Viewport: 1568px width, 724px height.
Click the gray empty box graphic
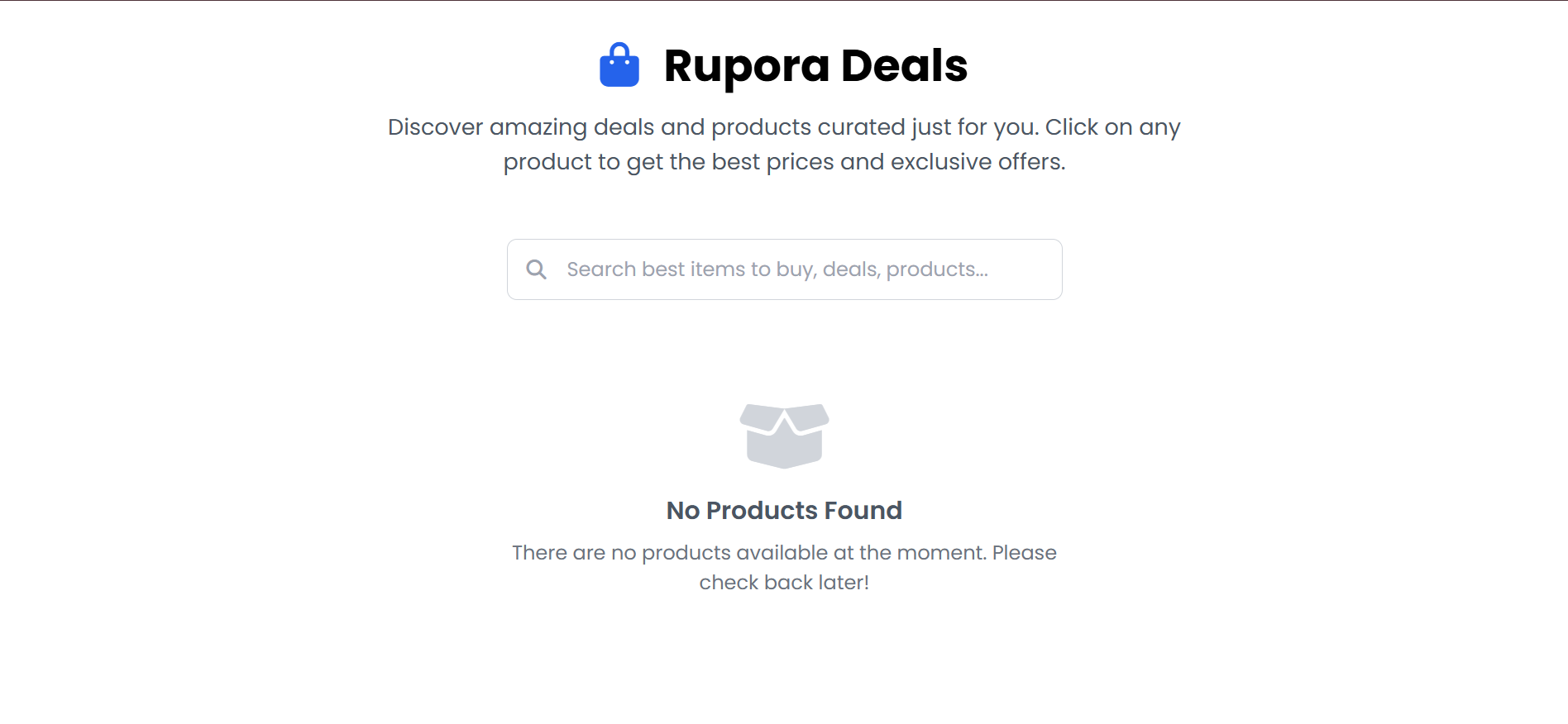point(784,436)
